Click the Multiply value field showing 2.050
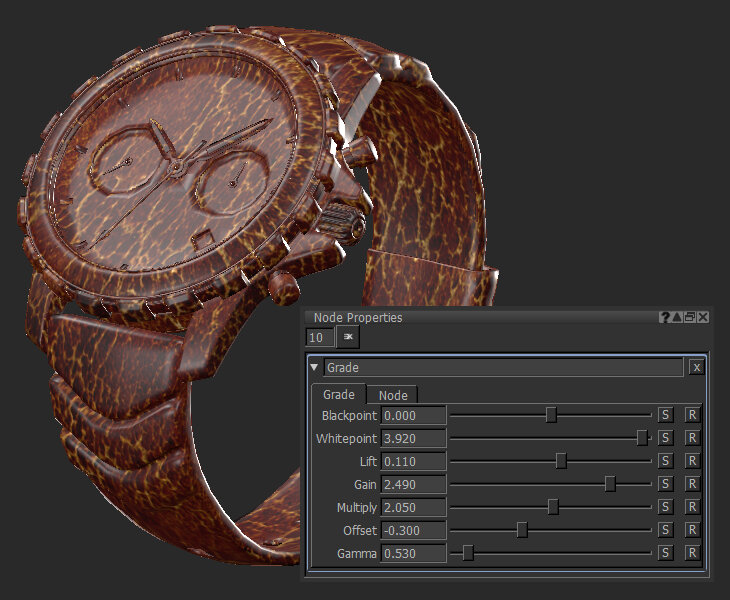 pos(413,507)
